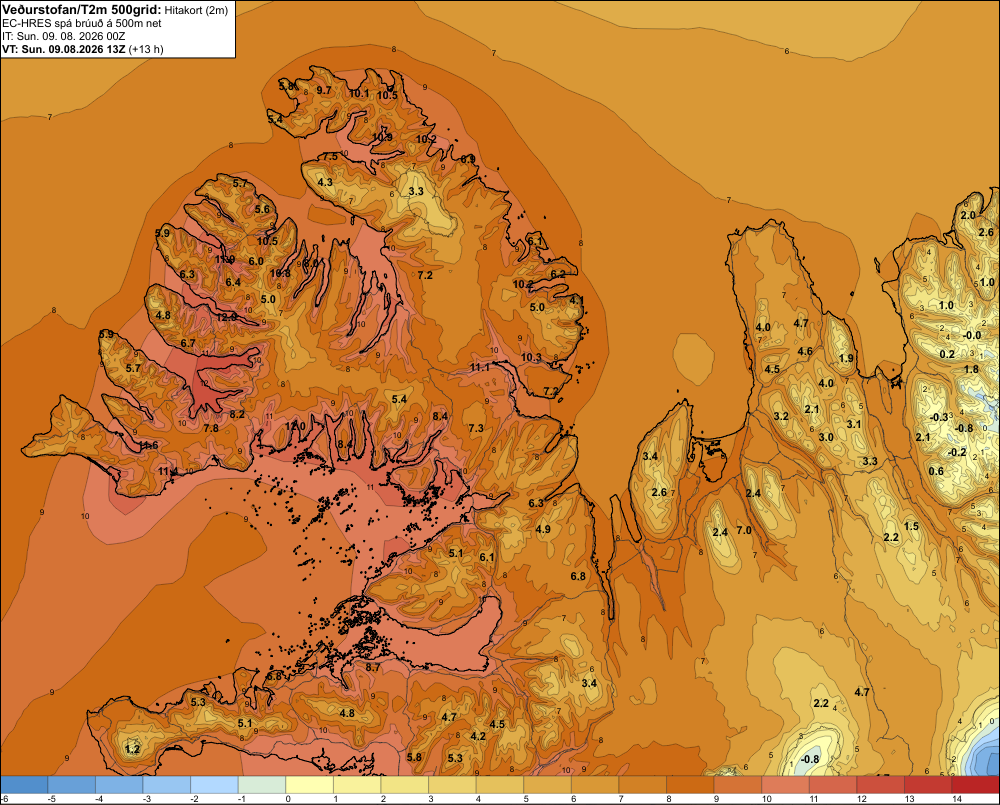Click the legend swatch between -5 and -4
Viewport: 1000px width, 805px height.
tap(71, 785)
